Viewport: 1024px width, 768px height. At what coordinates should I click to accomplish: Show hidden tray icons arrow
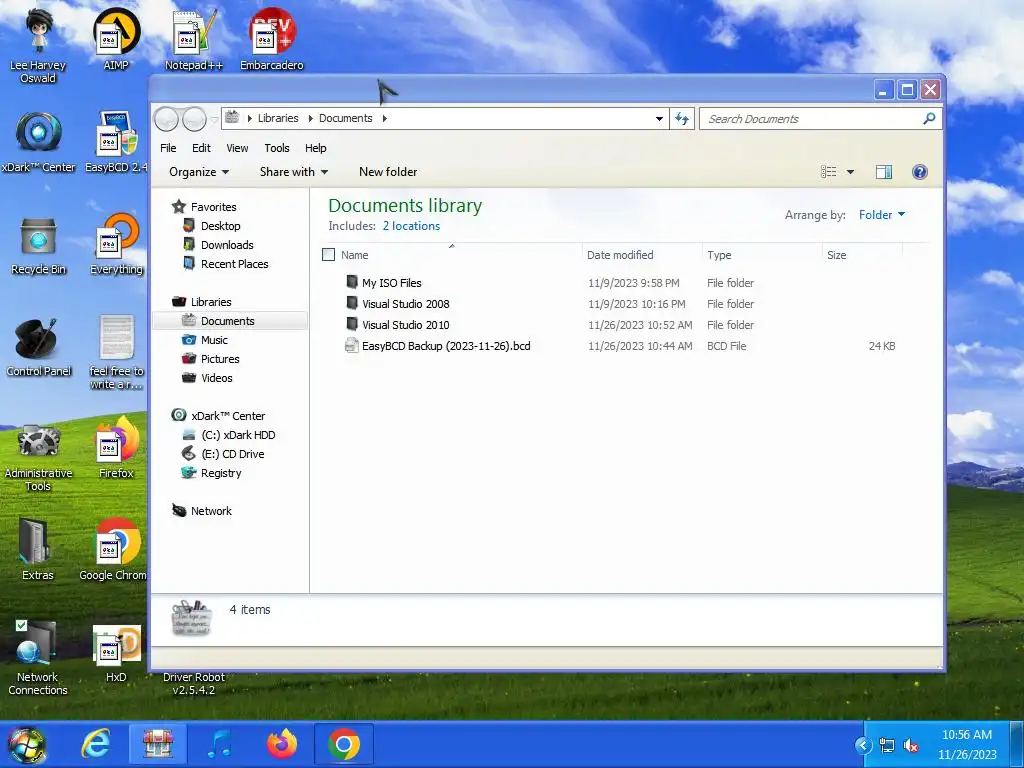pyautogui.click(x=863, y=745)
